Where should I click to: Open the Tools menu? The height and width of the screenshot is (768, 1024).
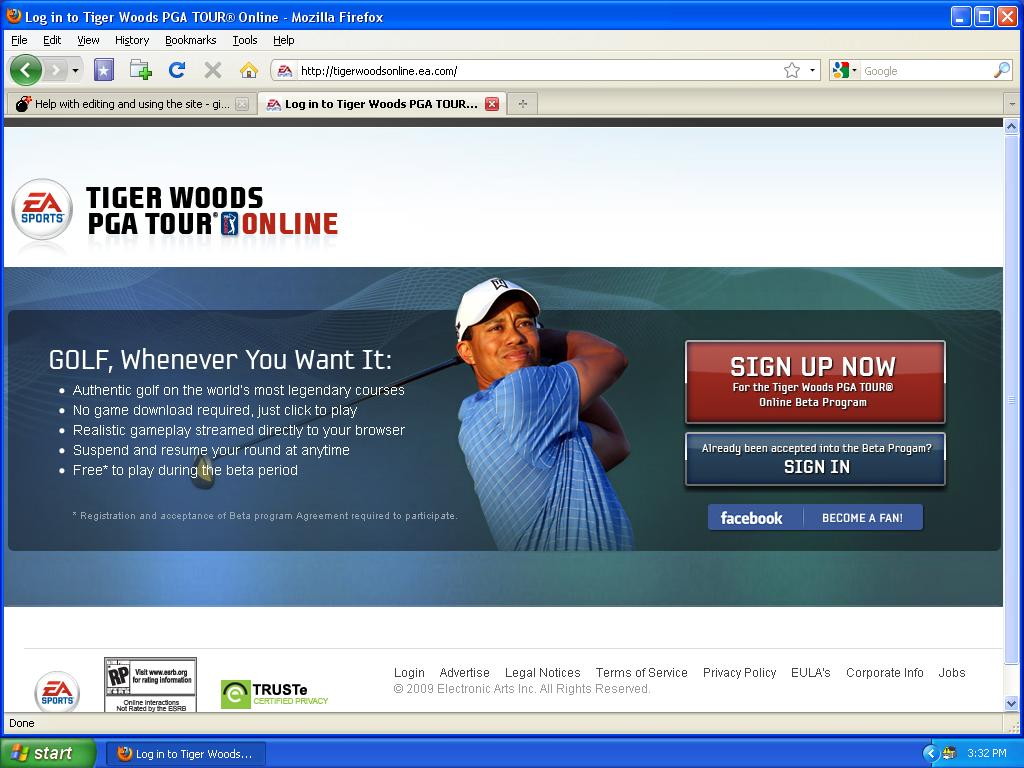point(245,40)
